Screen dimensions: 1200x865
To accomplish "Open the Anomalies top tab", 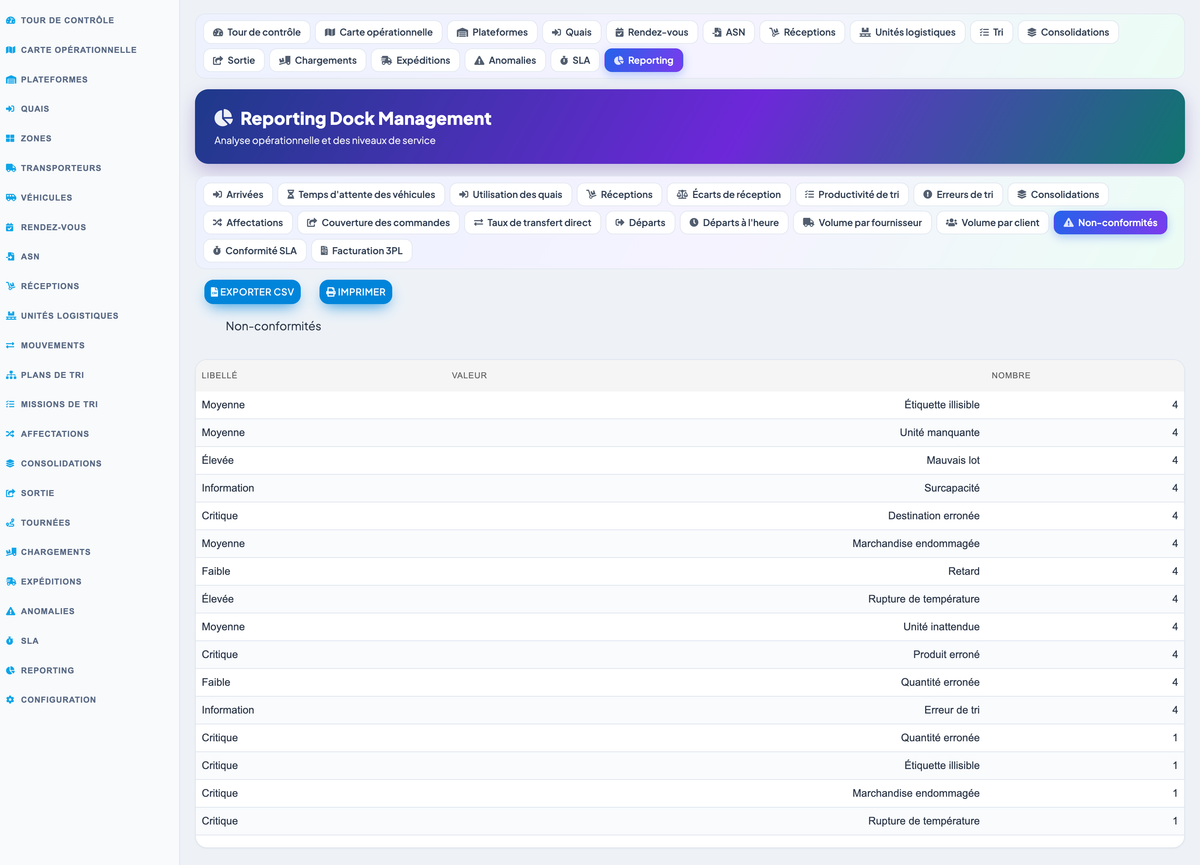I will coord(505,60).
